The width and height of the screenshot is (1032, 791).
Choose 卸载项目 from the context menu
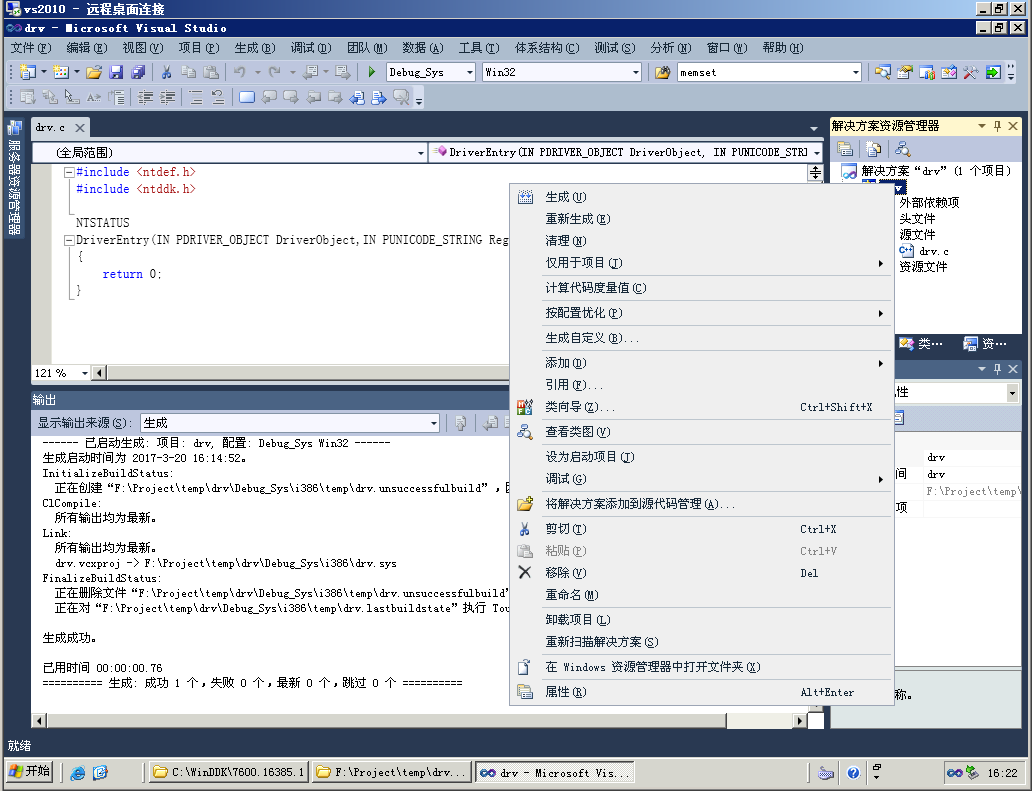coord(702,620)
